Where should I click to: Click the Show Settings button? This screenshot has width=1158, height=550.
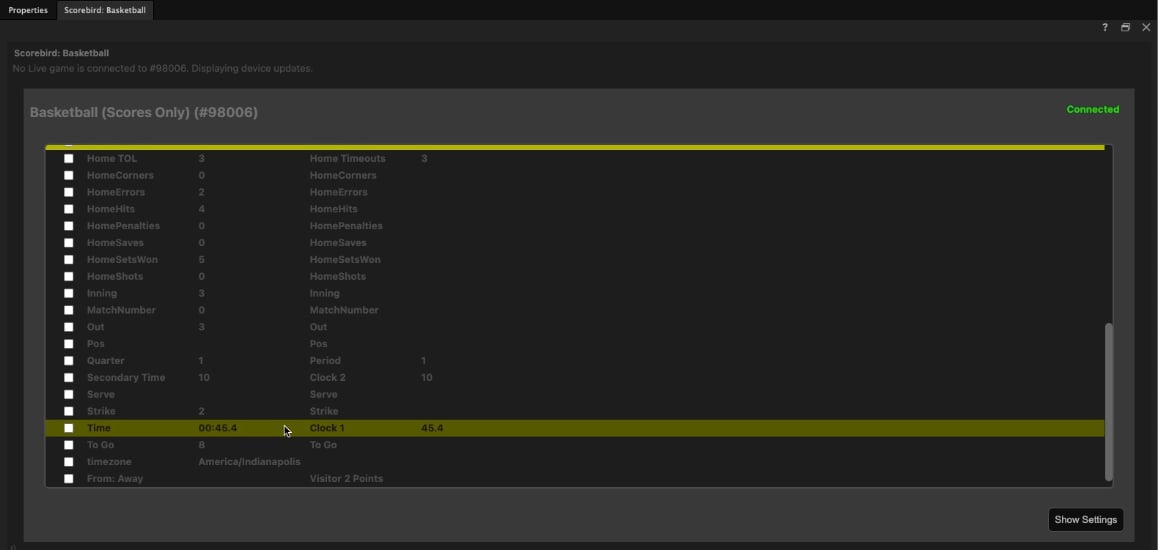[x=1086, y=520]
